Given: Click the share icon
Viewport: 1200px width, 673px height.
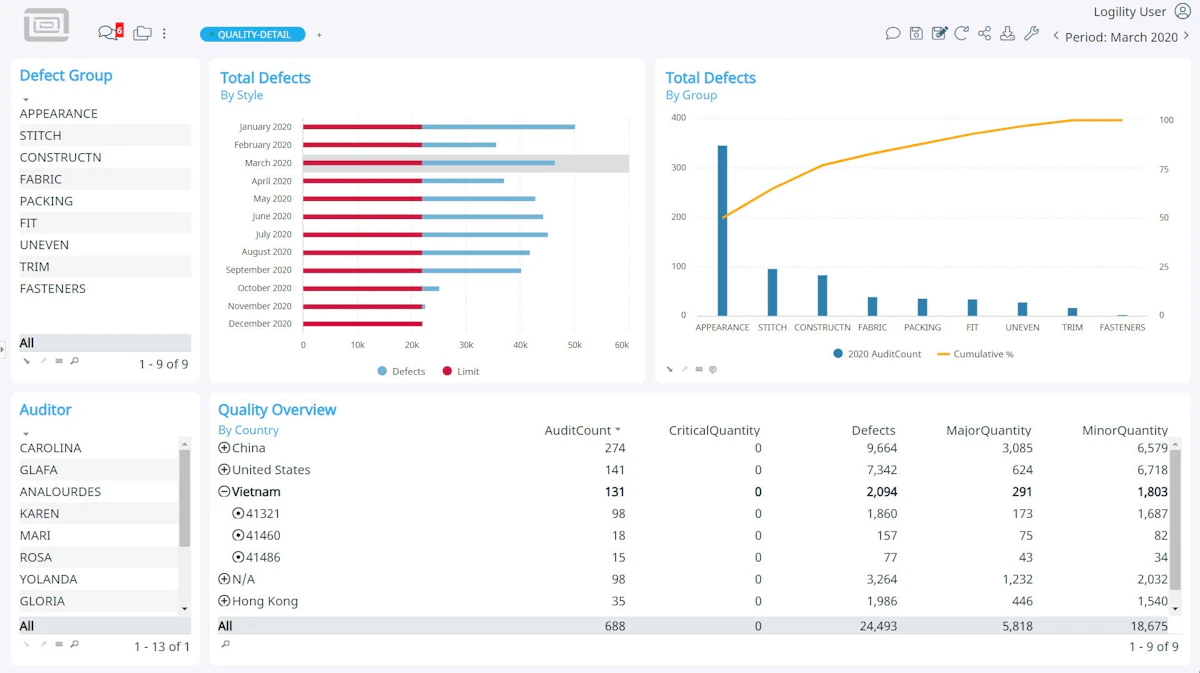Looking at the screenshot, I should pyautogui.click(x=984, y=34).
